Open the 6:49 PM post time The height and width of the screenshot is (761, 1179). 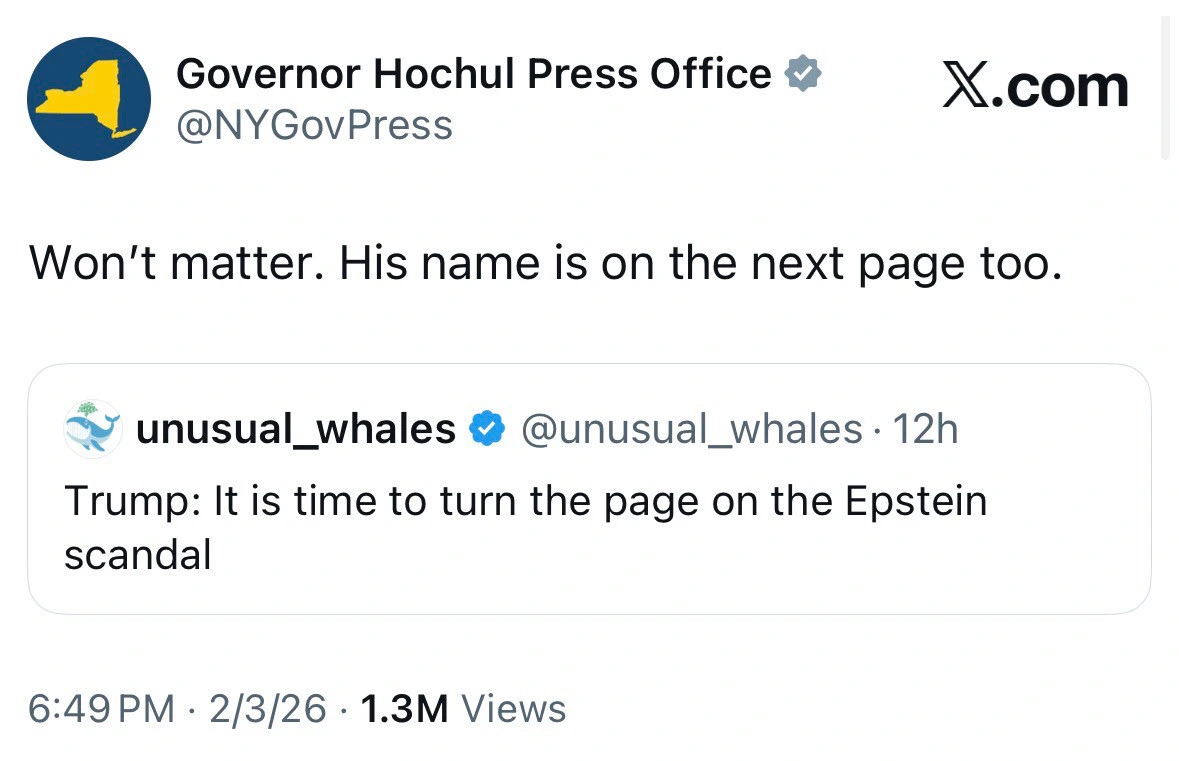(102, 709)
